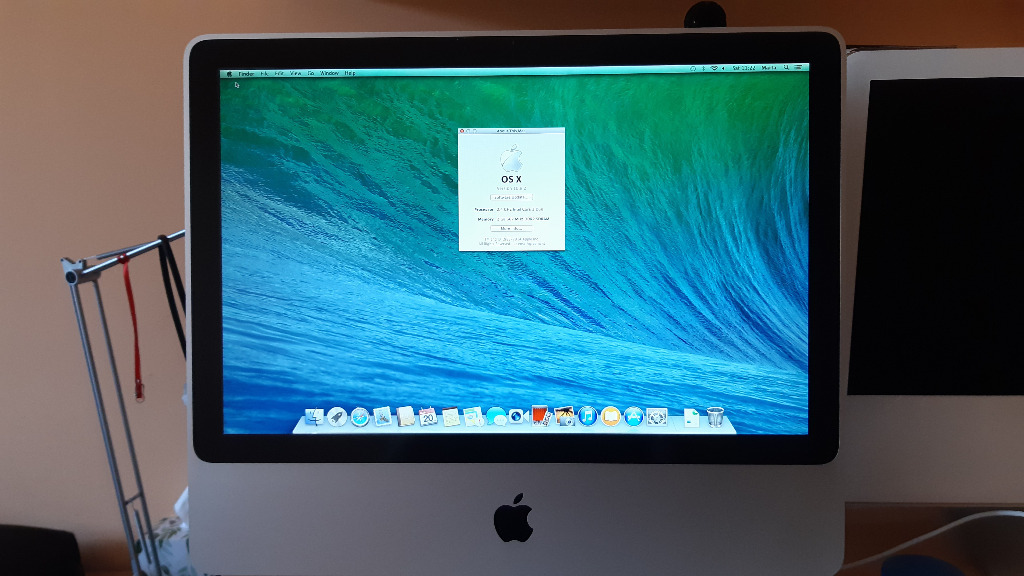This screenshot has height=576, width=1024.
Task: Open the Edit menu
Action: [280, 73]
